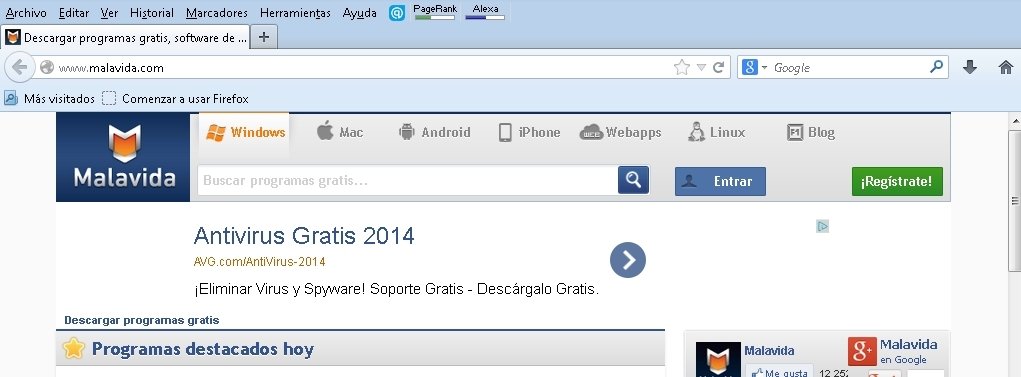Reload the page with the refresh icon

point(718,67)
